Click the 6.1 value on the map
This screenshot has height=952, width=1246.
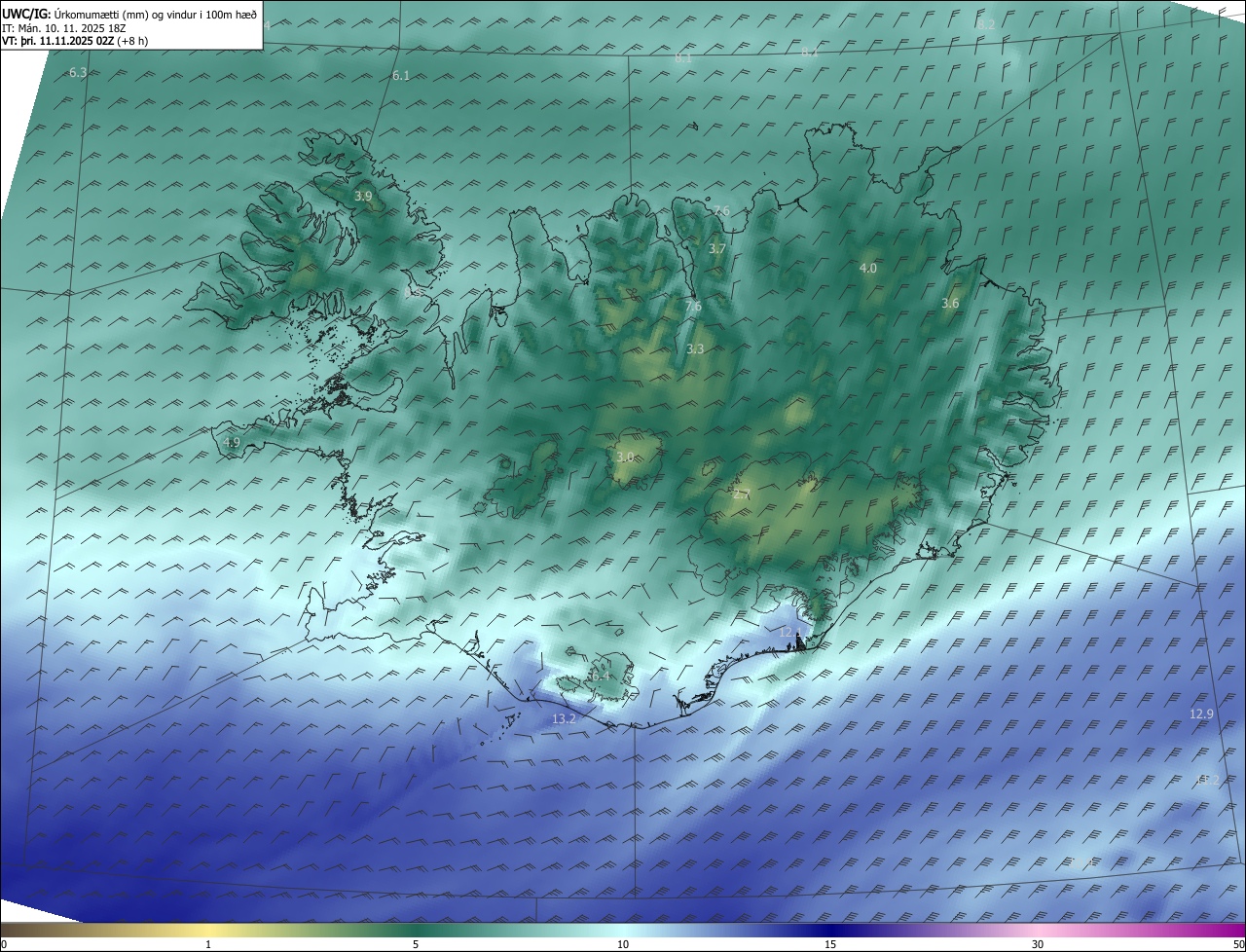coord(401,76)
